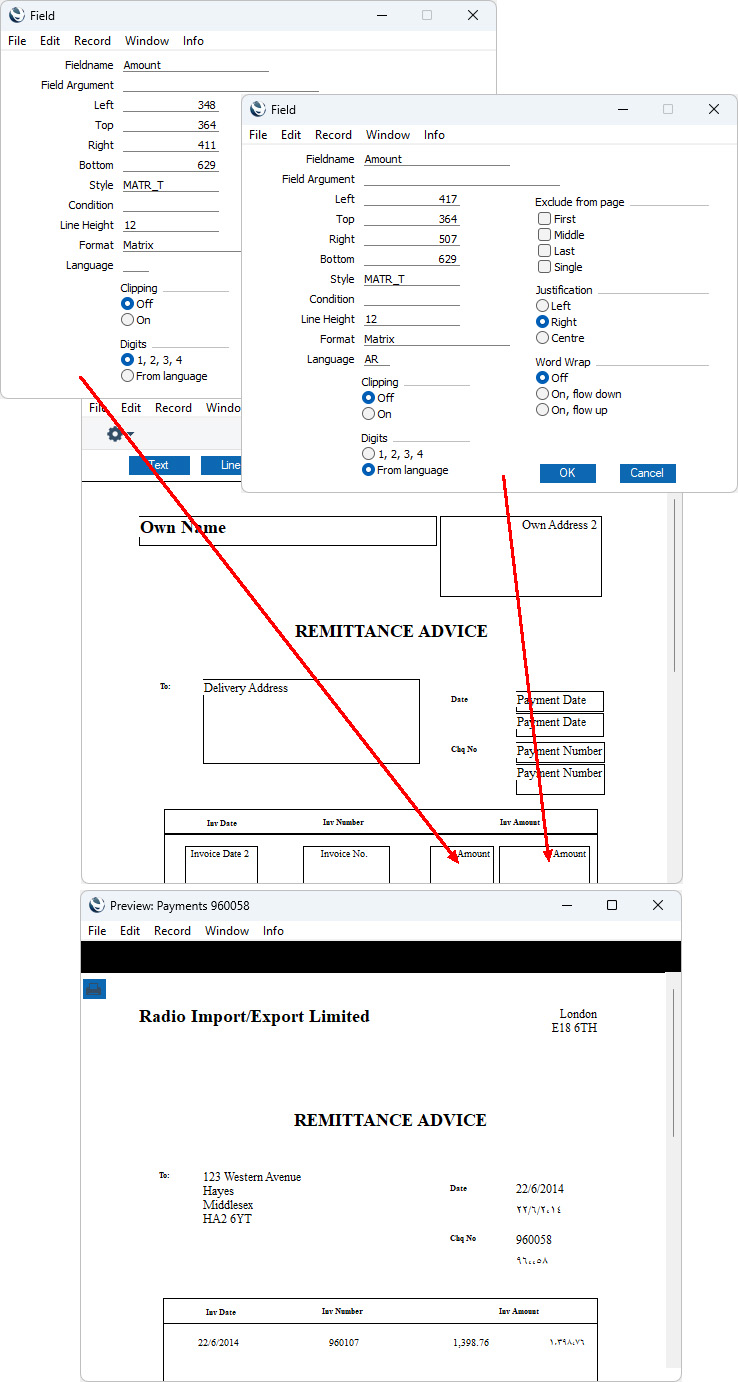This screenshot has height=1382, width=738.
Task: Open Info menu in Preview window
Action: coord(273,931)
